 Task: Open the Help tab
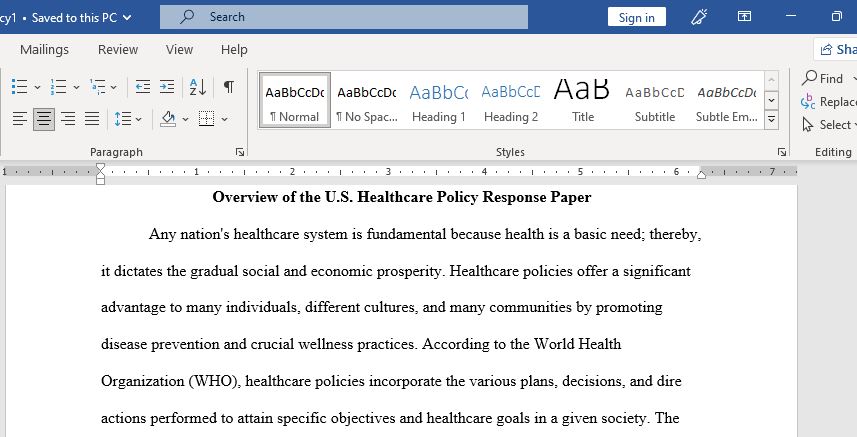[x=234, y=50]
